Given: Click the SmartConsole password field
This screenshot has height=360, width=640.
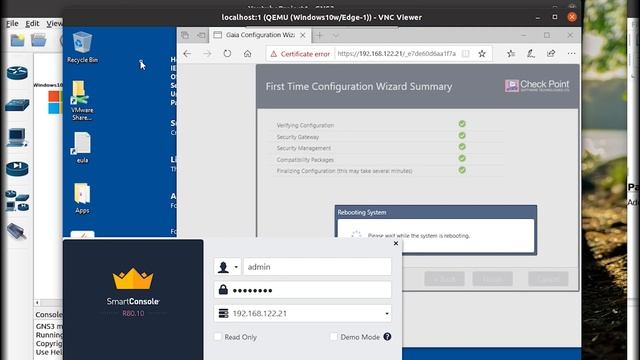Looking at the screenshot, I should (302, 290).
